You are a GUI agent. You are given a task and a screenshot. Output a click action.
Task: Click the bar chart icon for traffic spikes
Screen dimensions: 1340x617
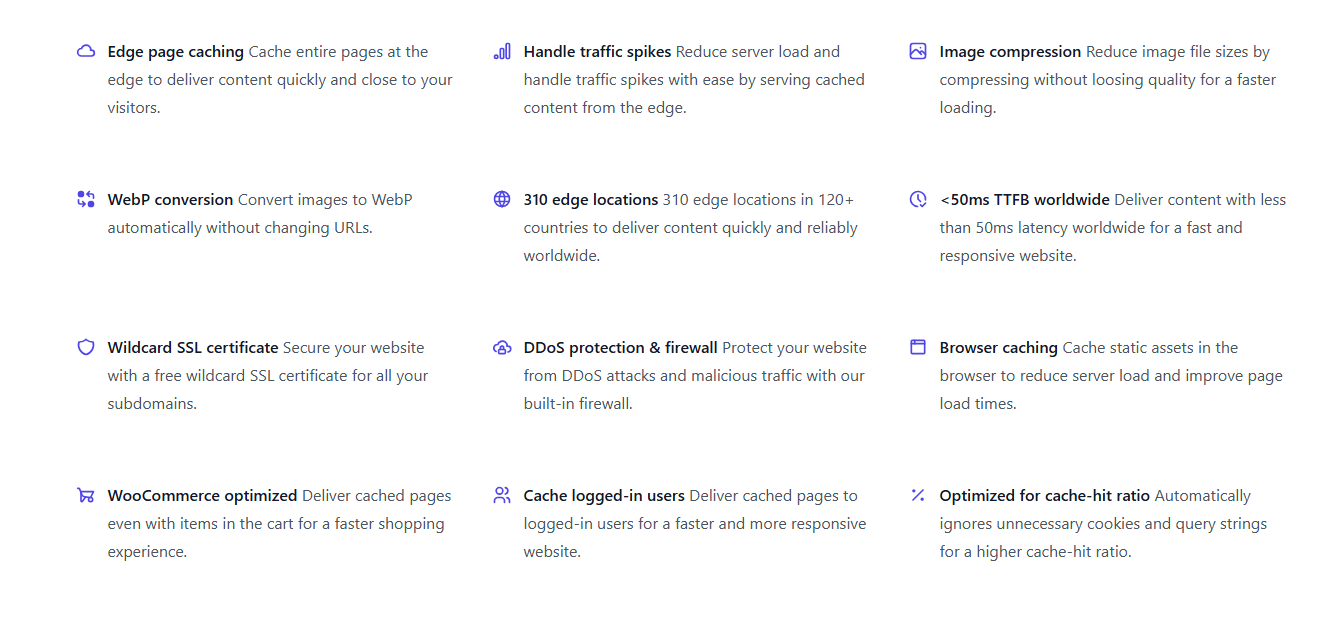[x=502, y=51]
